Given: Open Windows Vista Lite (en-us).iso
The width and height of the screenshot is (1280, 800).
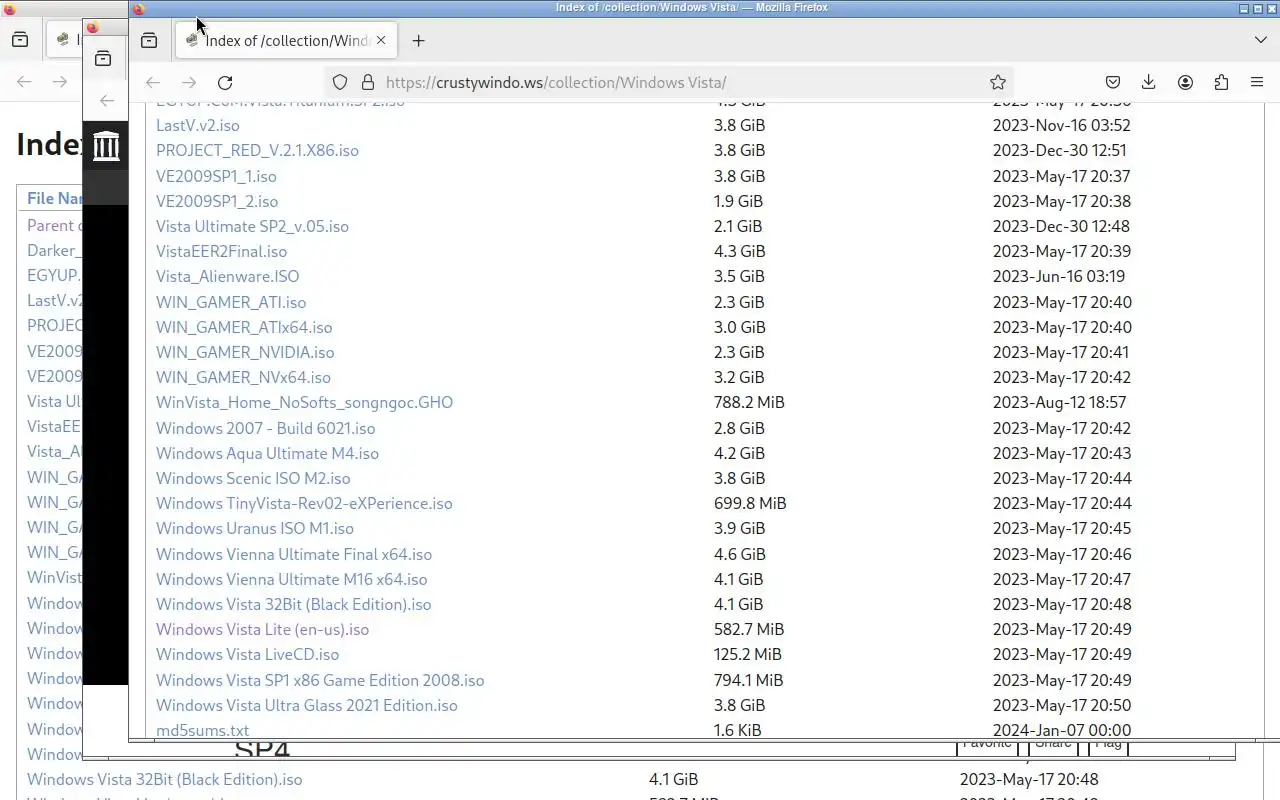Looking at the screenshot, I should click(x=262, y=629).
